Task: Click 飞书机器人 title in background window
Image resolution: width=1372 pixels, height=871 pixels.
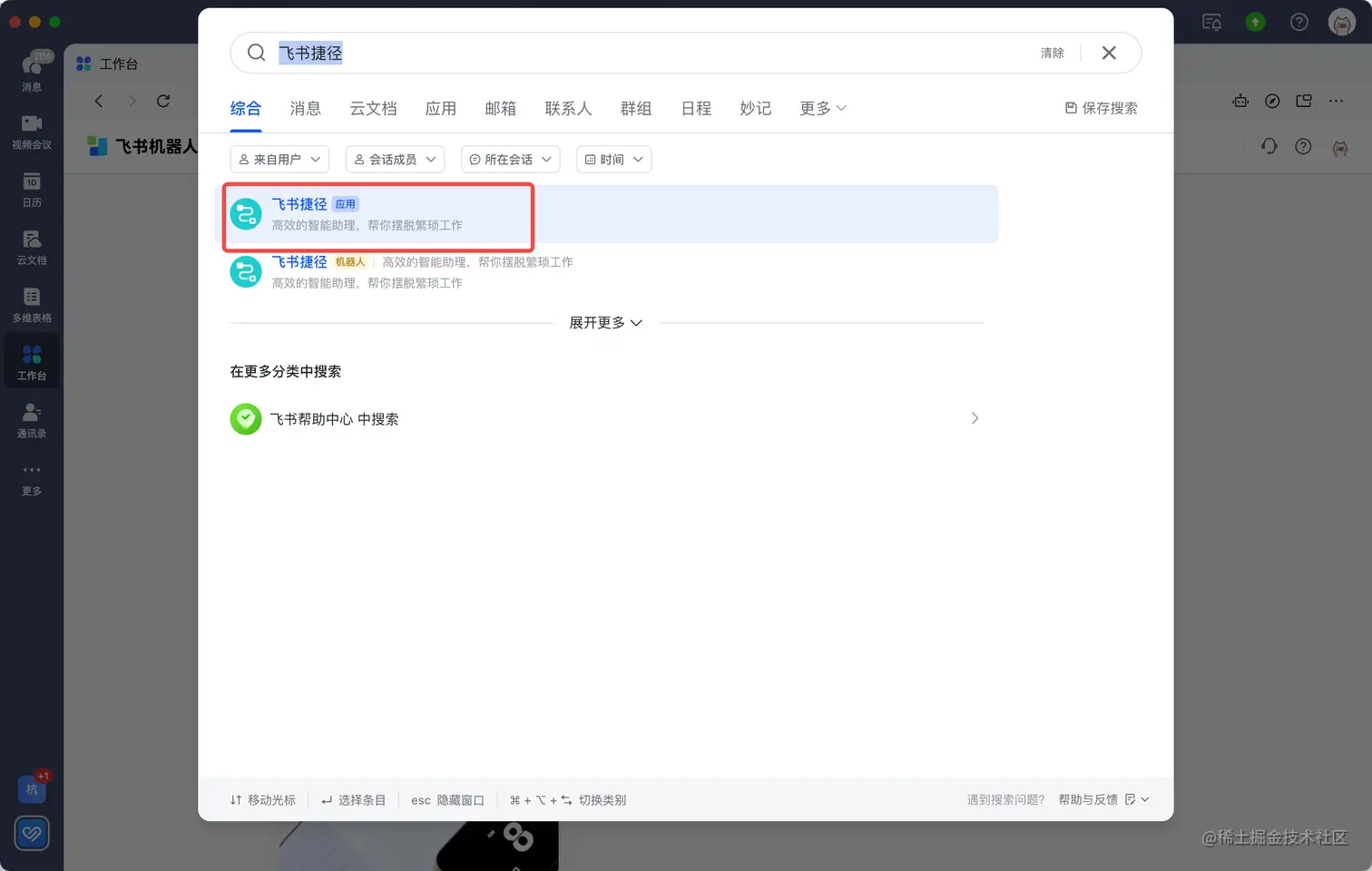Action: pos(156,146)
